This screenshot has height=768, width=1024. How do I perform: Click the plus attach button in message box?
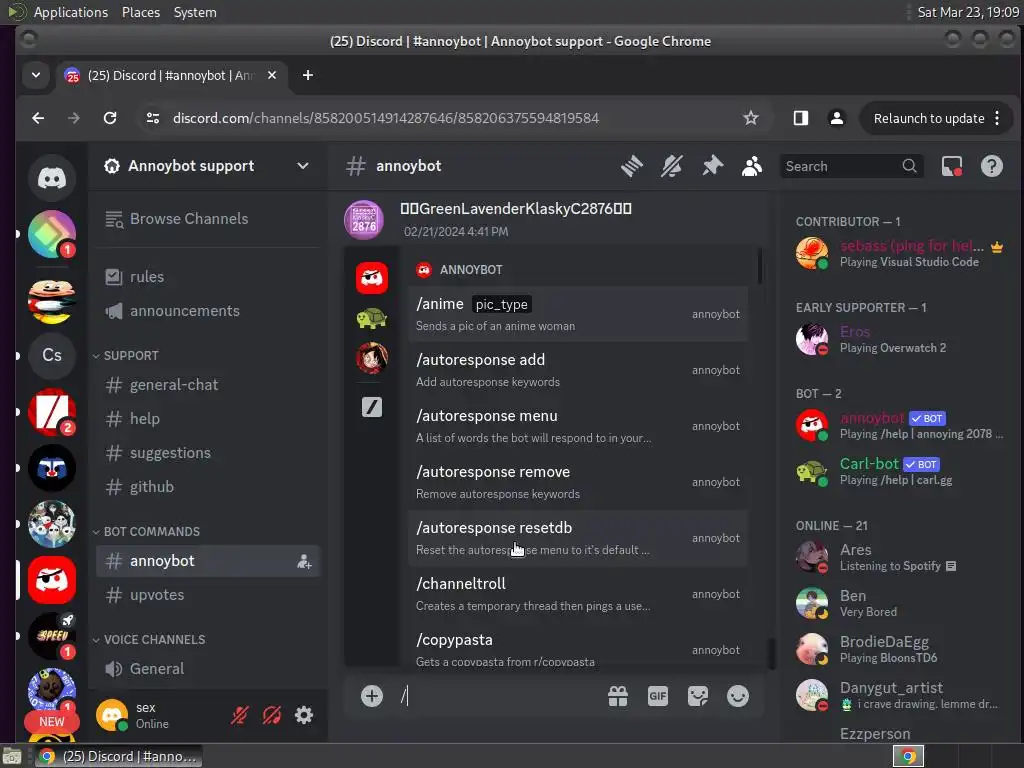click(x=372, y=696)
